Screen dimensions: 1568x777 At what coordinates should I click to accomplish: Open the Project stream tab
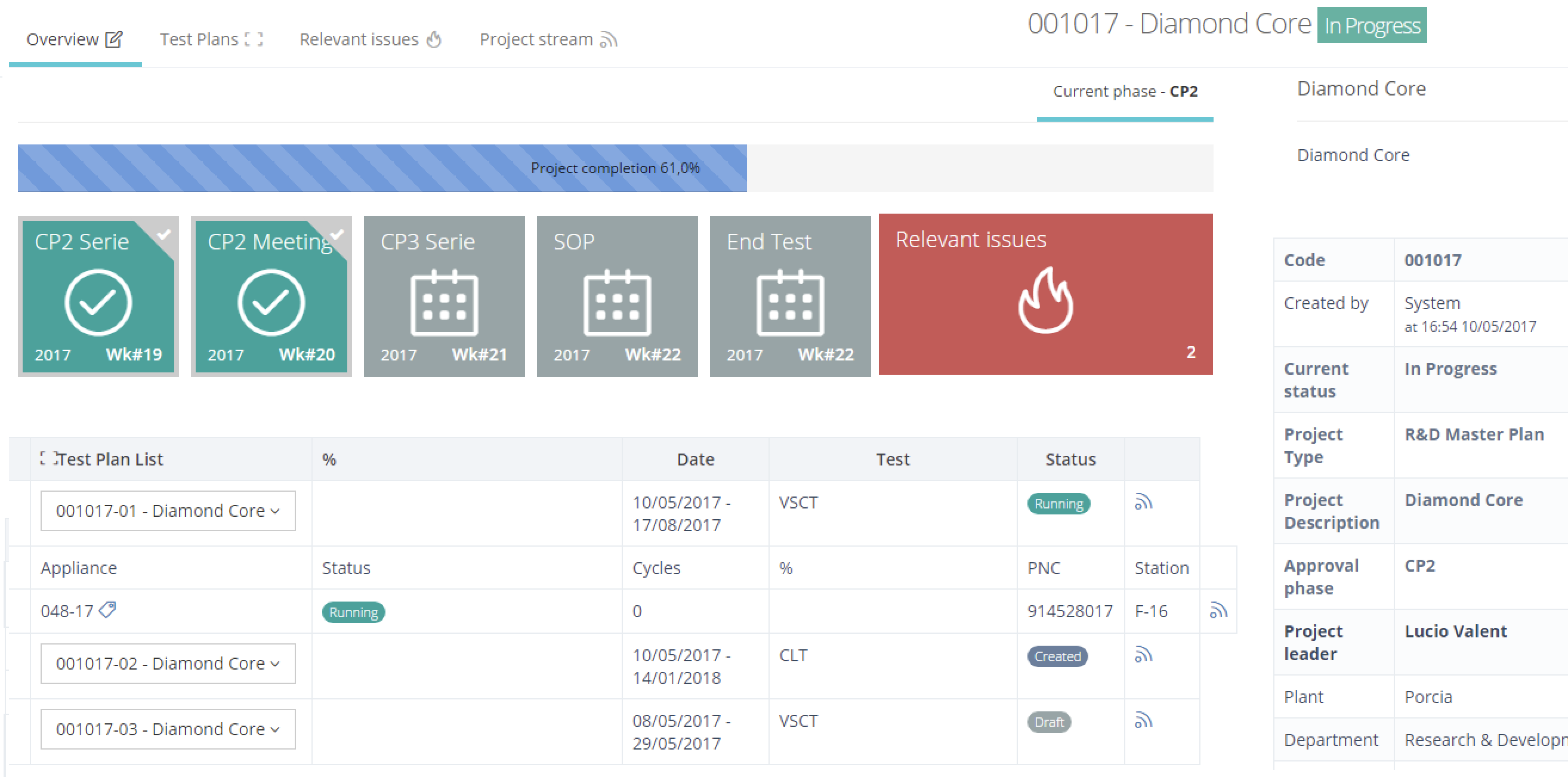coord(548,39)
